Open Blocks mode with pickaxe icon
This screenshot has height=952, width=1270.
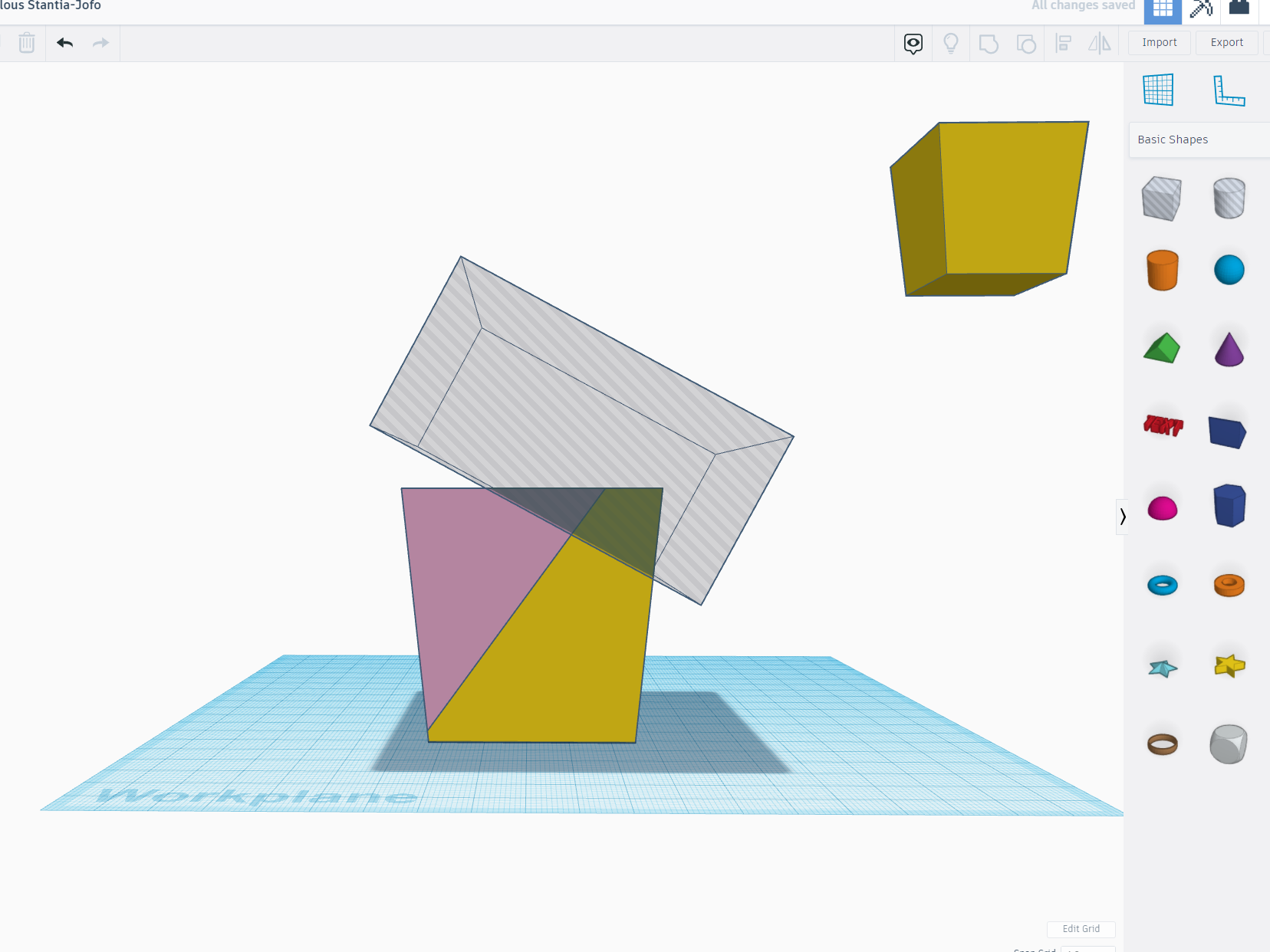1201,9
